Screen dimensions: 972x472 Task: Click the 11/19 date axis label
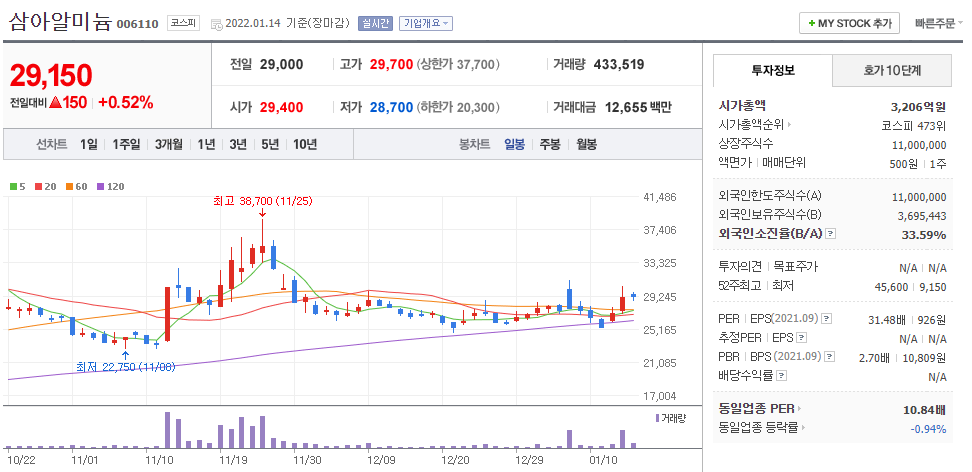pyautogui.click(x=234, y=460)
